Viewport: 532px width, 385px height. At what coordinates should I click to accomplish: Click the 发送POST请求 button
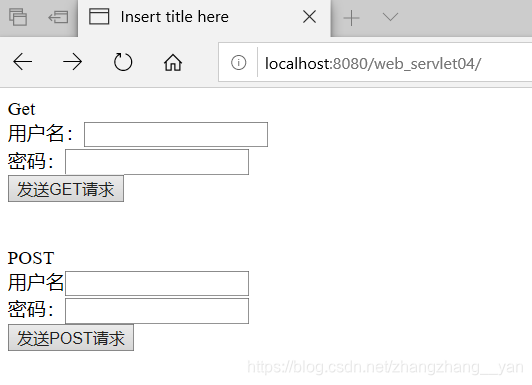71,338
